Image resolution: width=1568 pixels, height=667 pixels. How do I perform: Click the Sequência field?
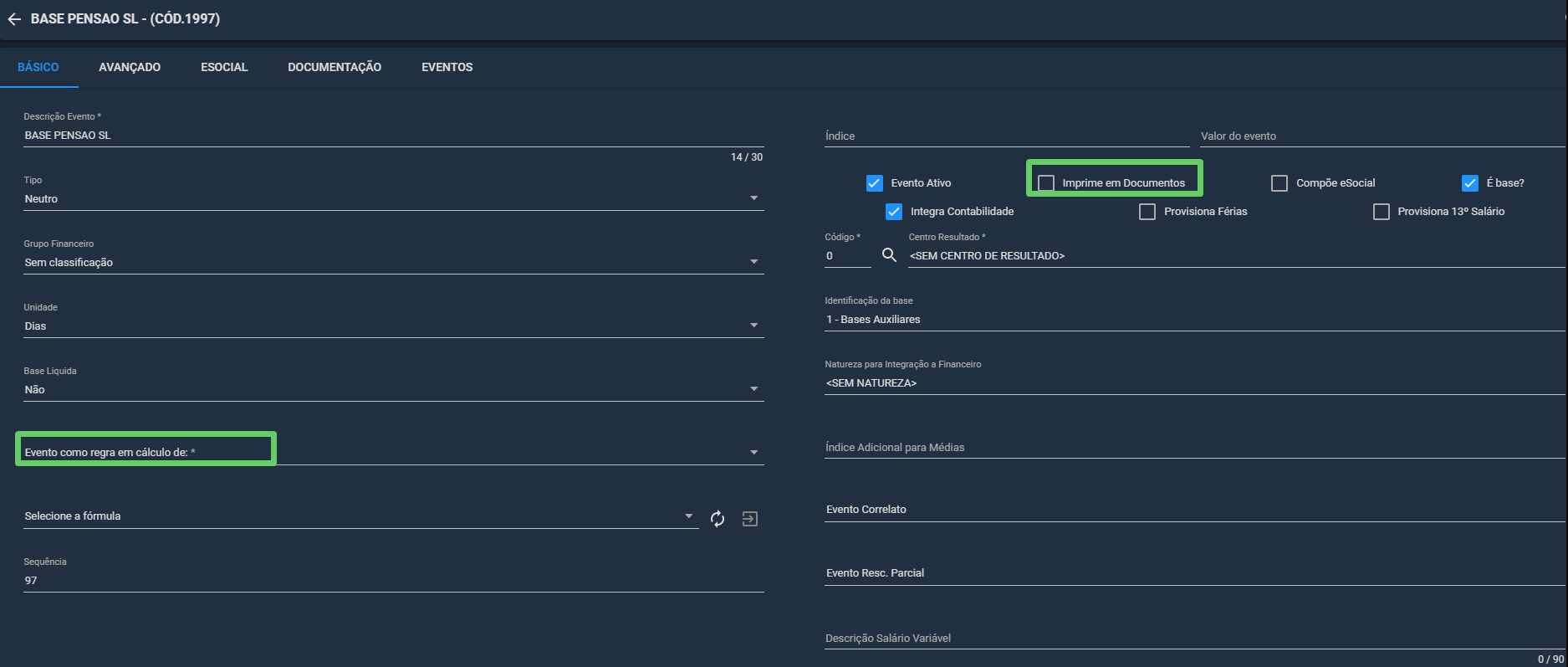click(394, 581)
